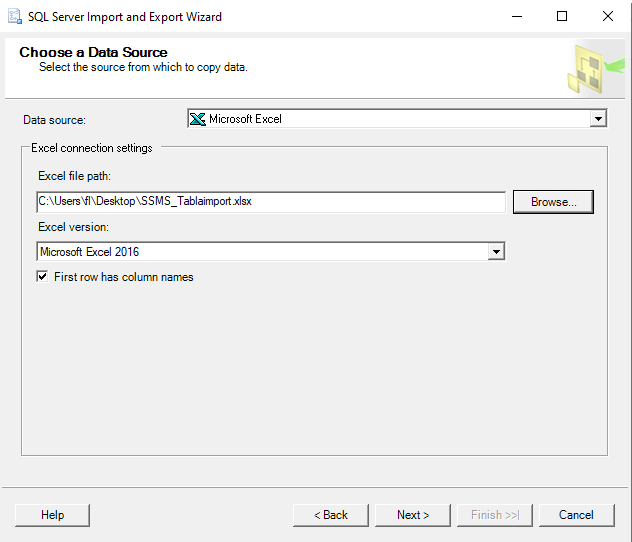The height and width of the screenshot is (542, 632).
Task: Minimize the wizard window
Action: tap(517, 17)
